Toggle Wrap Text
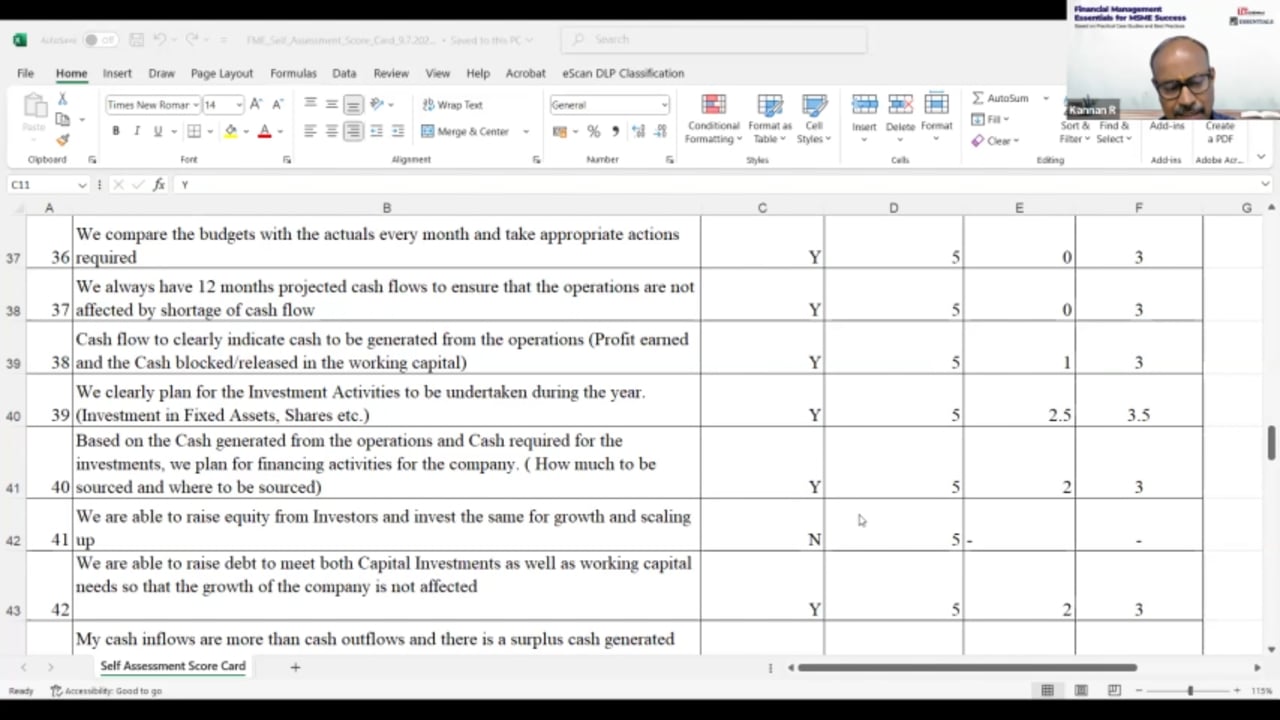 pyautogui.click(x=452, y=104)
